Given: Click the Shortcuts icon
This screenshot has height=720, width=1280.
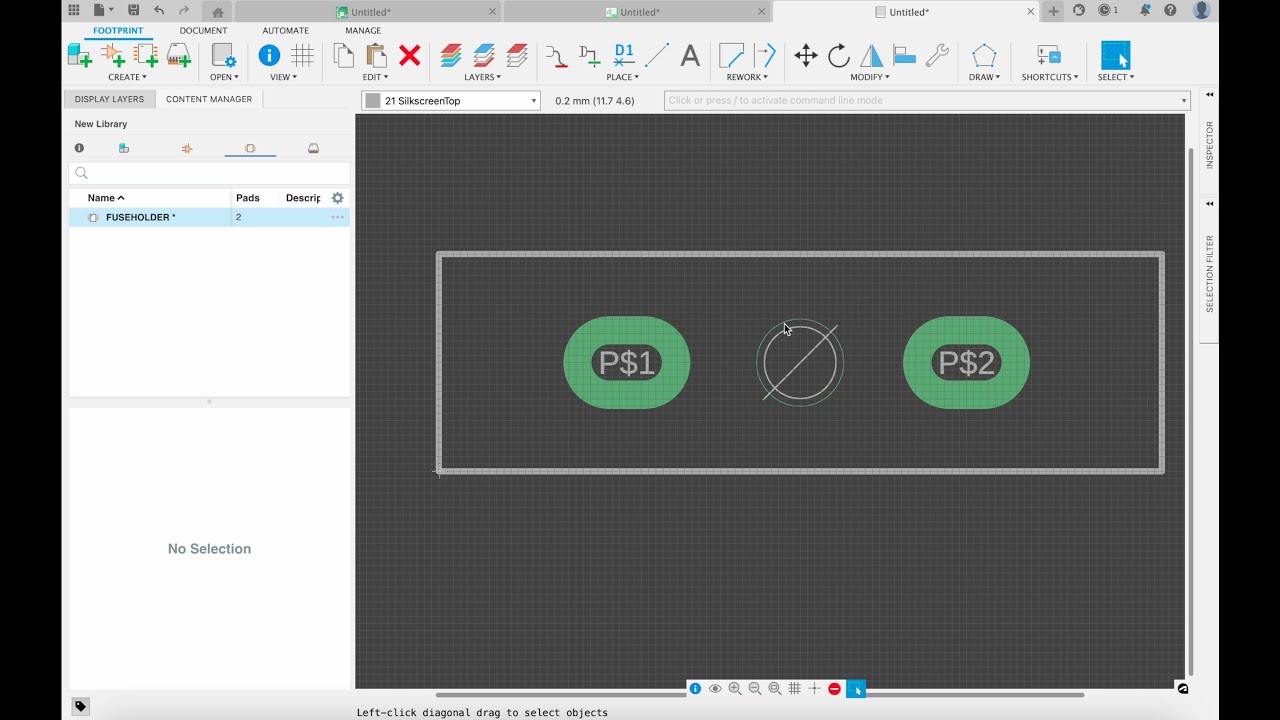Looking at the screenshot, I should tap(1049, 56).
